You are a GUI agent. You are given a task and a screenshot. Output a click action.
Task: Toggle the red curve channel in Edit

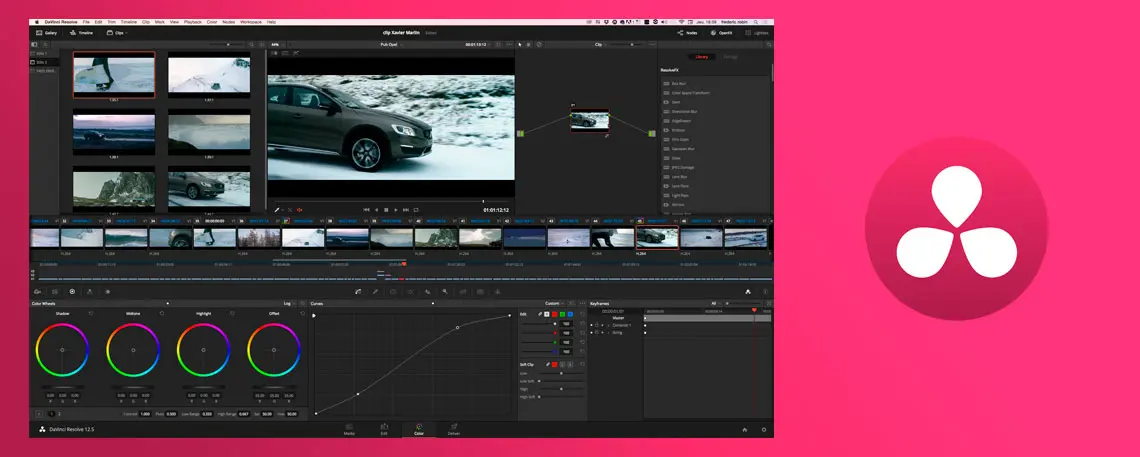coord(555,314)
